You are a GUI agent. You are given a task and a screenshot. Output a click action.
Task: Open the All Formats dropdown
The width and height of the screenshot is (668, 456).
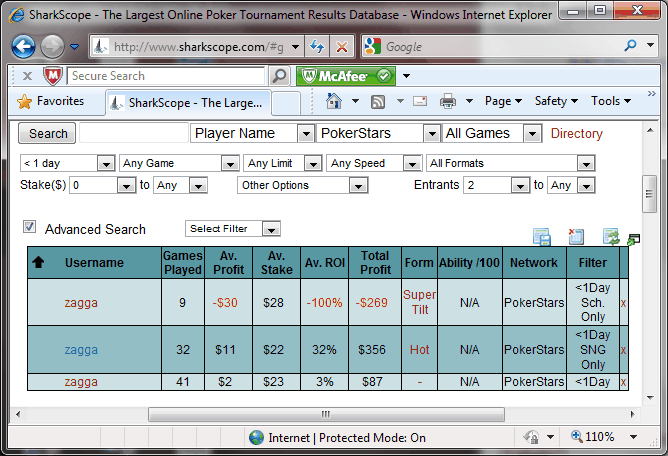[586, 163]
